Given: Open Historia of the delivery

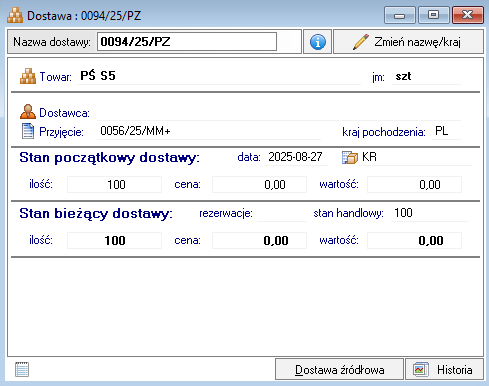Looking at the screenshot, I should (x=444, y=369).
